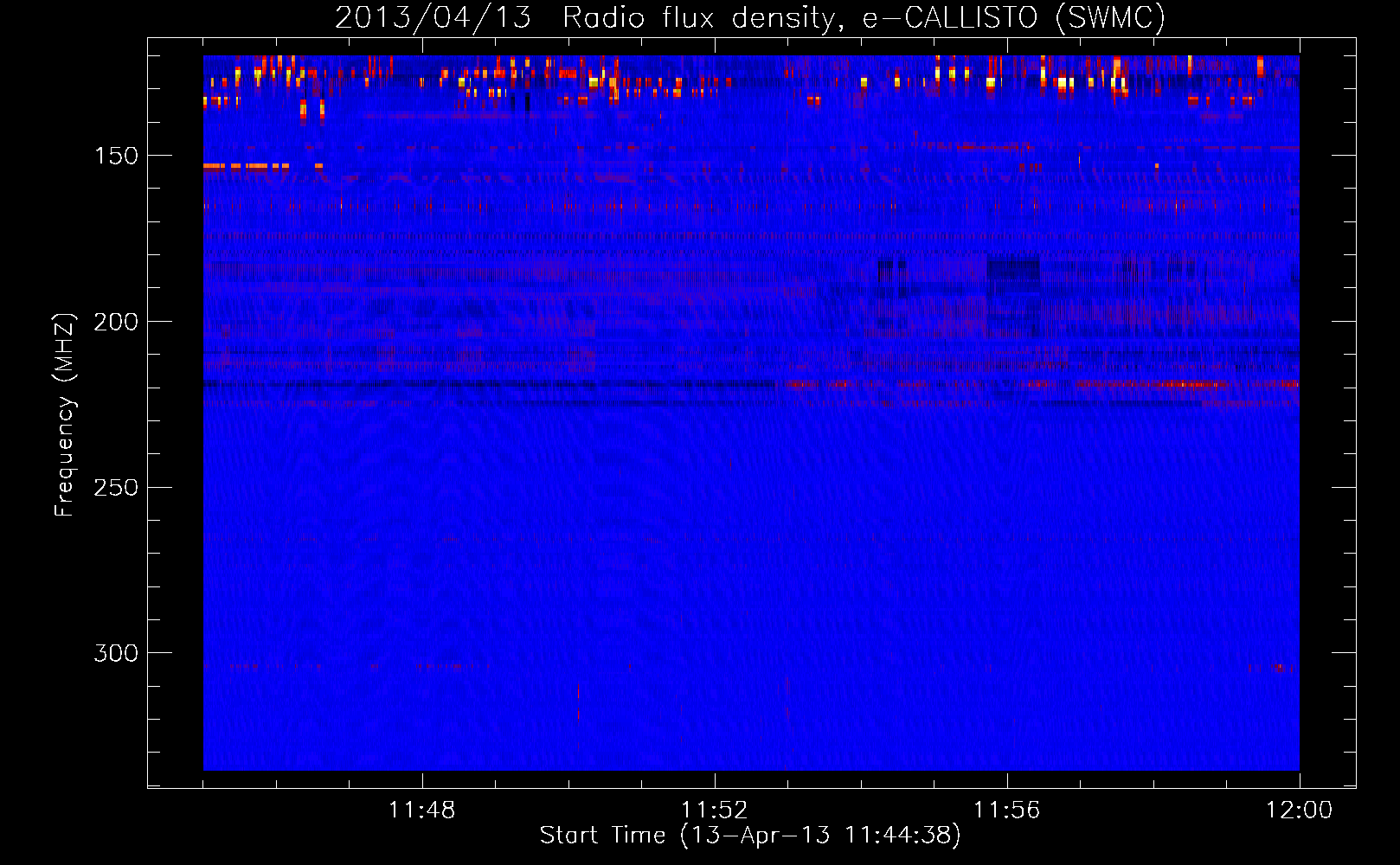Click the 11:48 time tick label
The height and width of the screenshot is (865, 1400).
point(422,811)
